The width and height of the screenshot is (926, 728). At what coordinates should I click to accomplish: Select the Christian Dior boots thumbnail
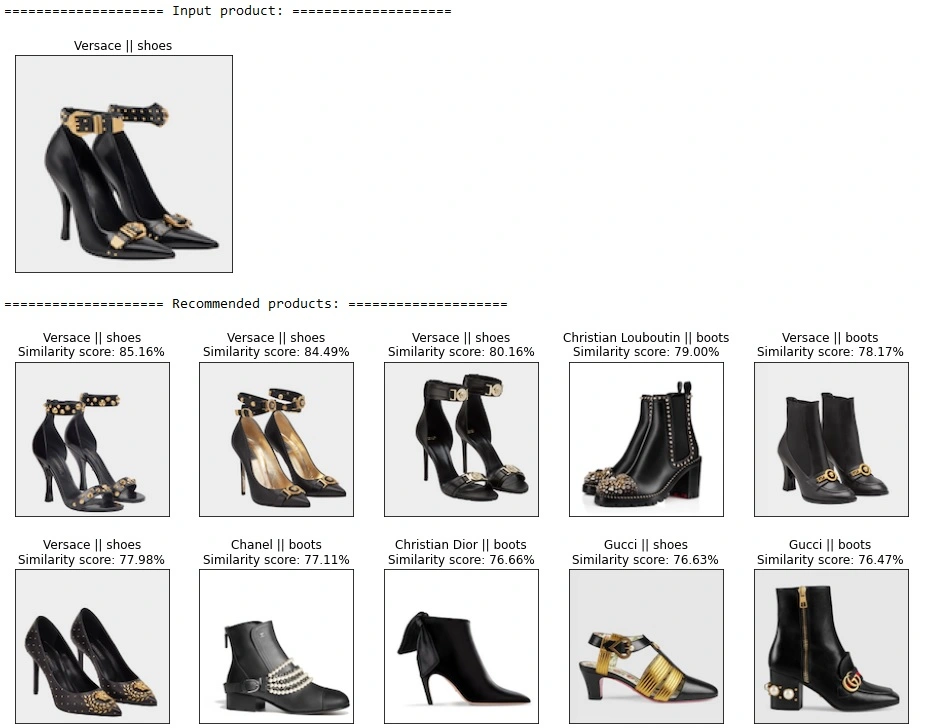pyautogui.click(x=461, y=646)
